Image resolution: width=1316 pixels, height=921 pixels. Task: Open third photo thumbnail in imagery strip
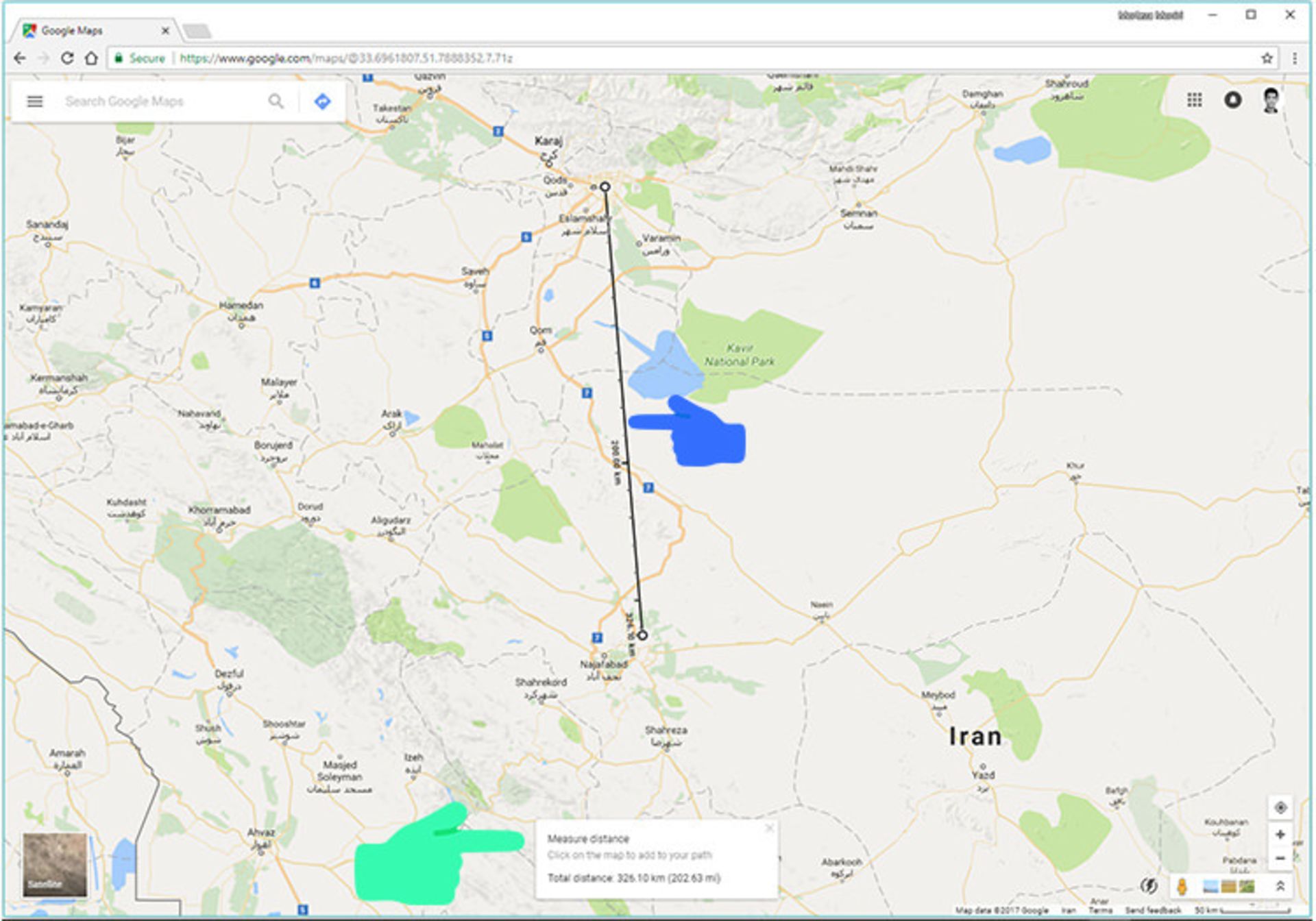1247,887
